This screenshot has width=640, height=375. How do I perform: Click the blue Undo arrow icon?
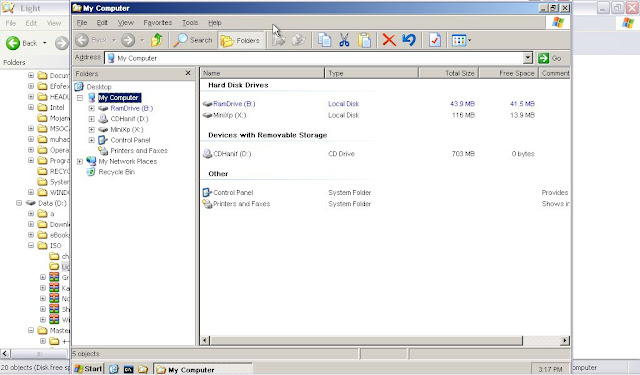tap(409, 40)
